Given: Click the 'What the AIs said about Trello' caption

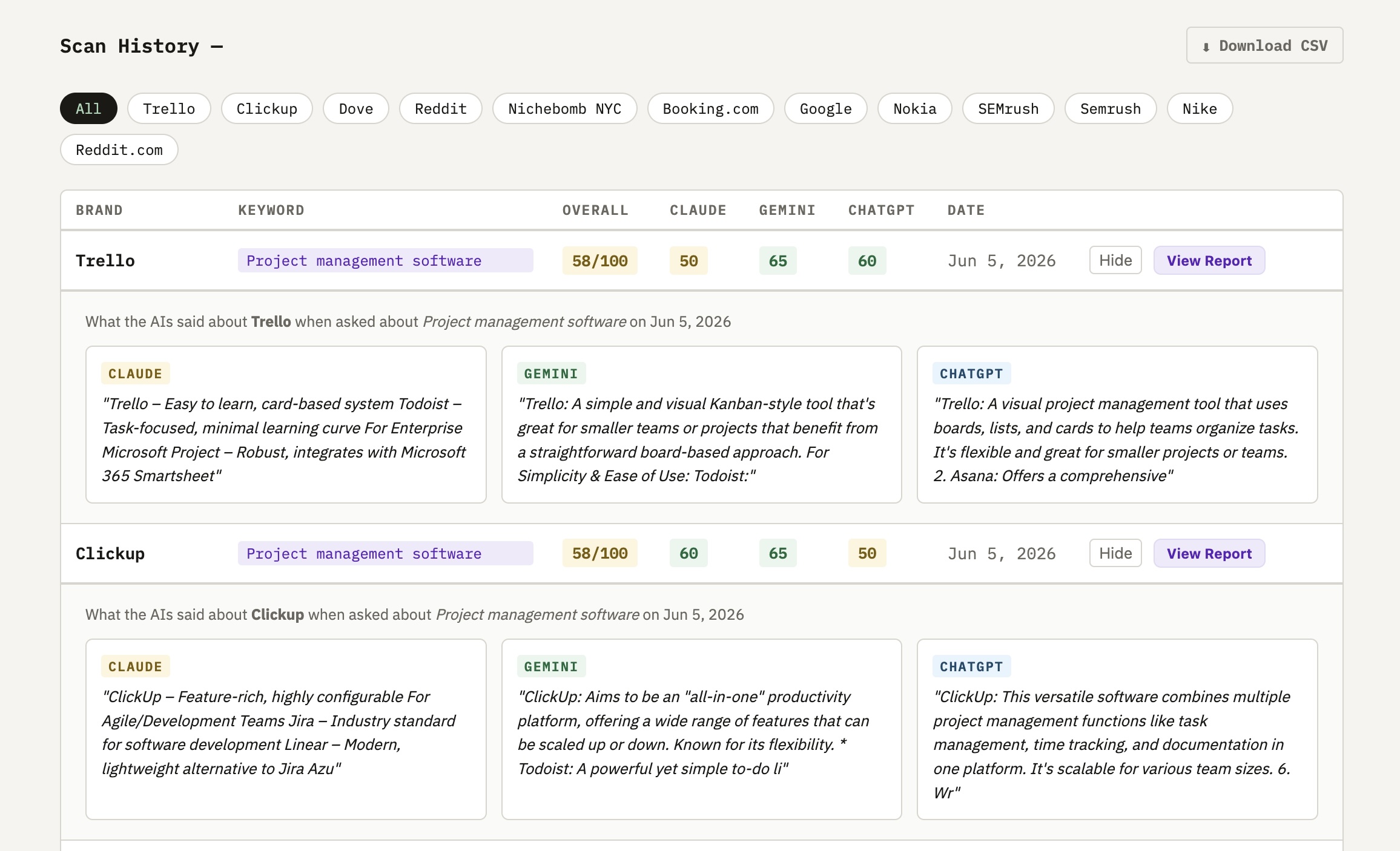Looking at the screenshot, I should click(408, 322).
